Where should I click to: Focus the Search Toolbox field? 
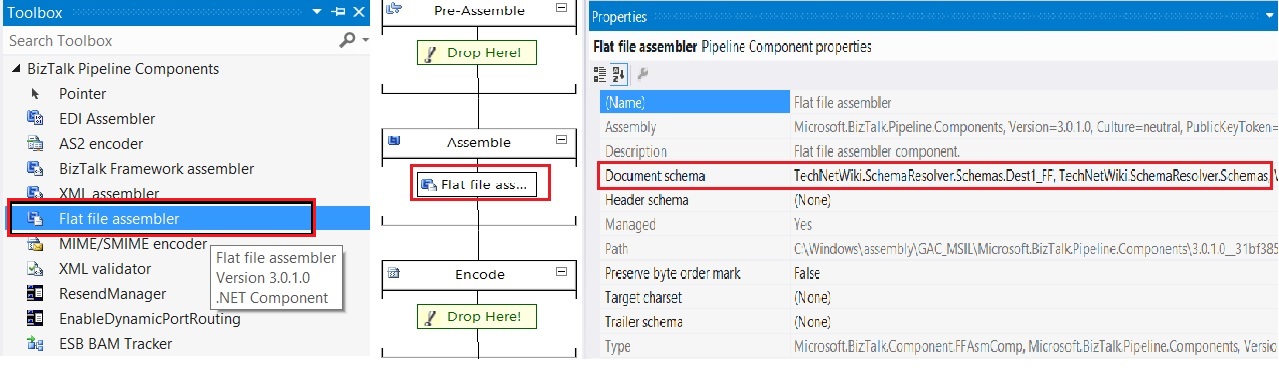click(170, 40)
